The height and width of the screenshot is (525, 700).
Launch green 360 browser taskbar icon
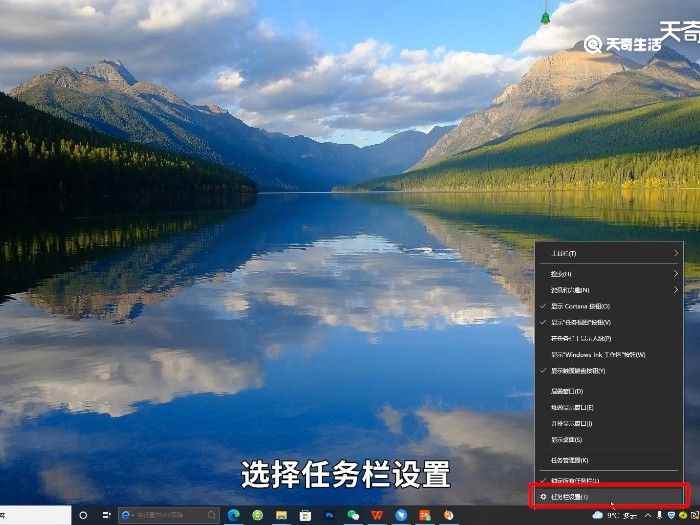tap(258, 515)
